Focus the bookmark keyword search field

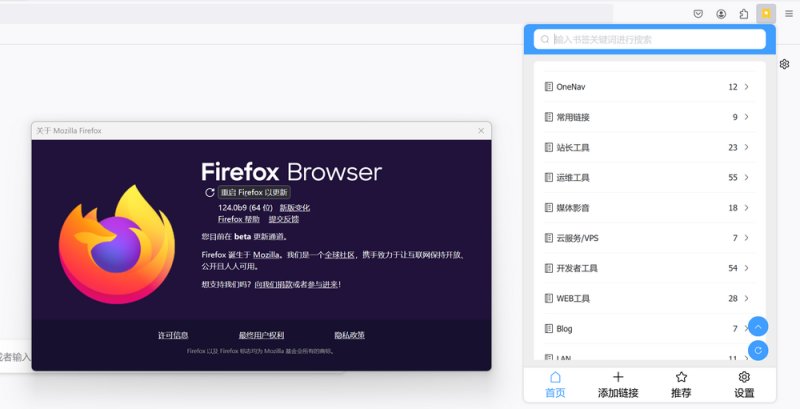coord(649,39)
